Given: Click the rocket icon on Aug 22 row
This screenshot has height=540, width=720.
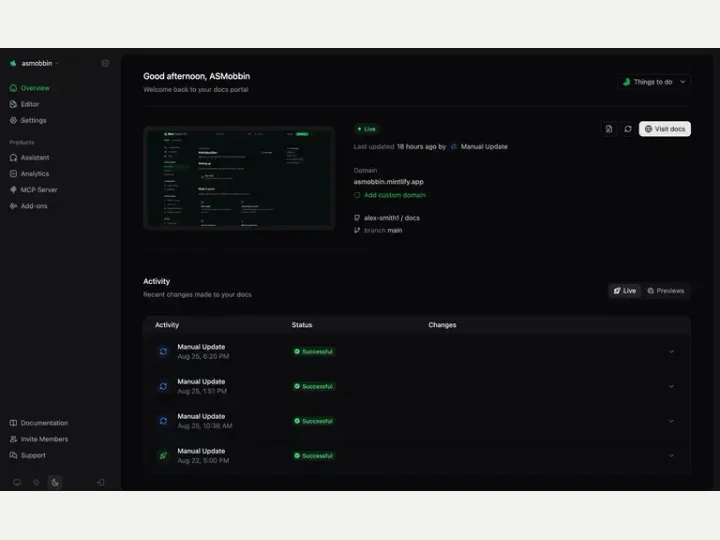Looking at the screenshot, I should point(163,456).
